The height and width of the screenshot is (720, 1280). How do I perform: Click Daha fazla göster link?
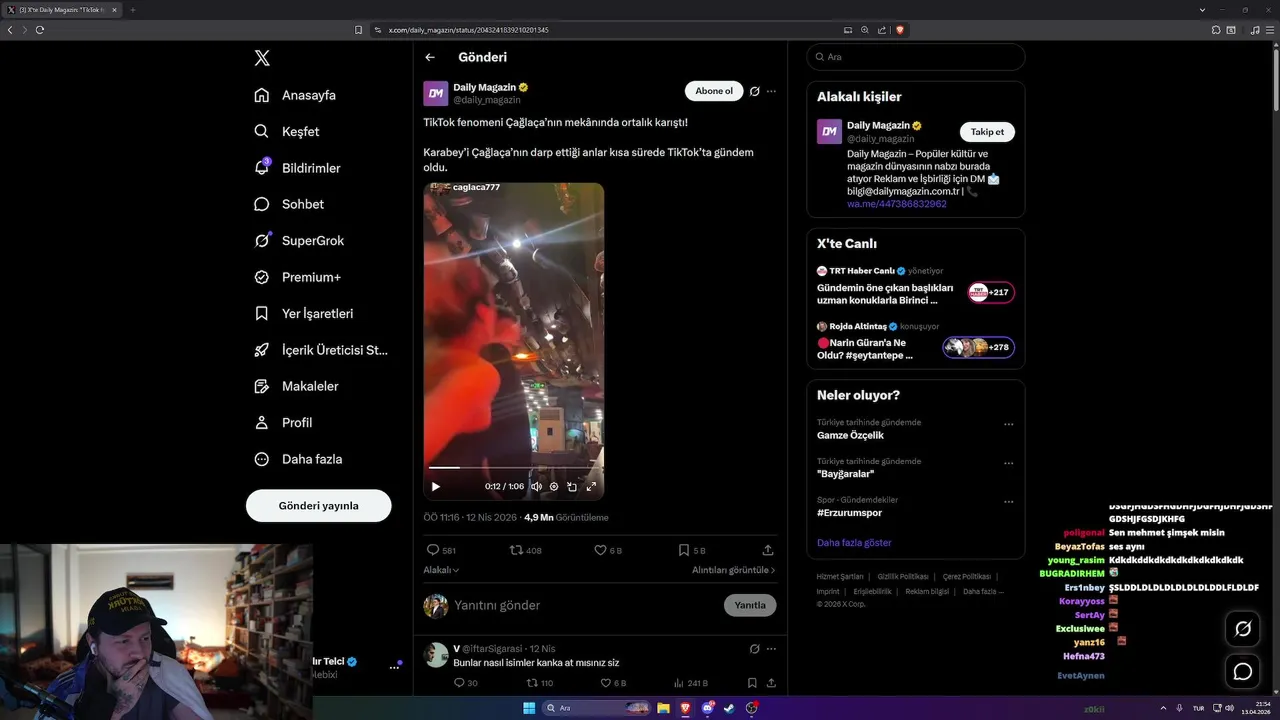pyautogui.click(x=854, y=543)
